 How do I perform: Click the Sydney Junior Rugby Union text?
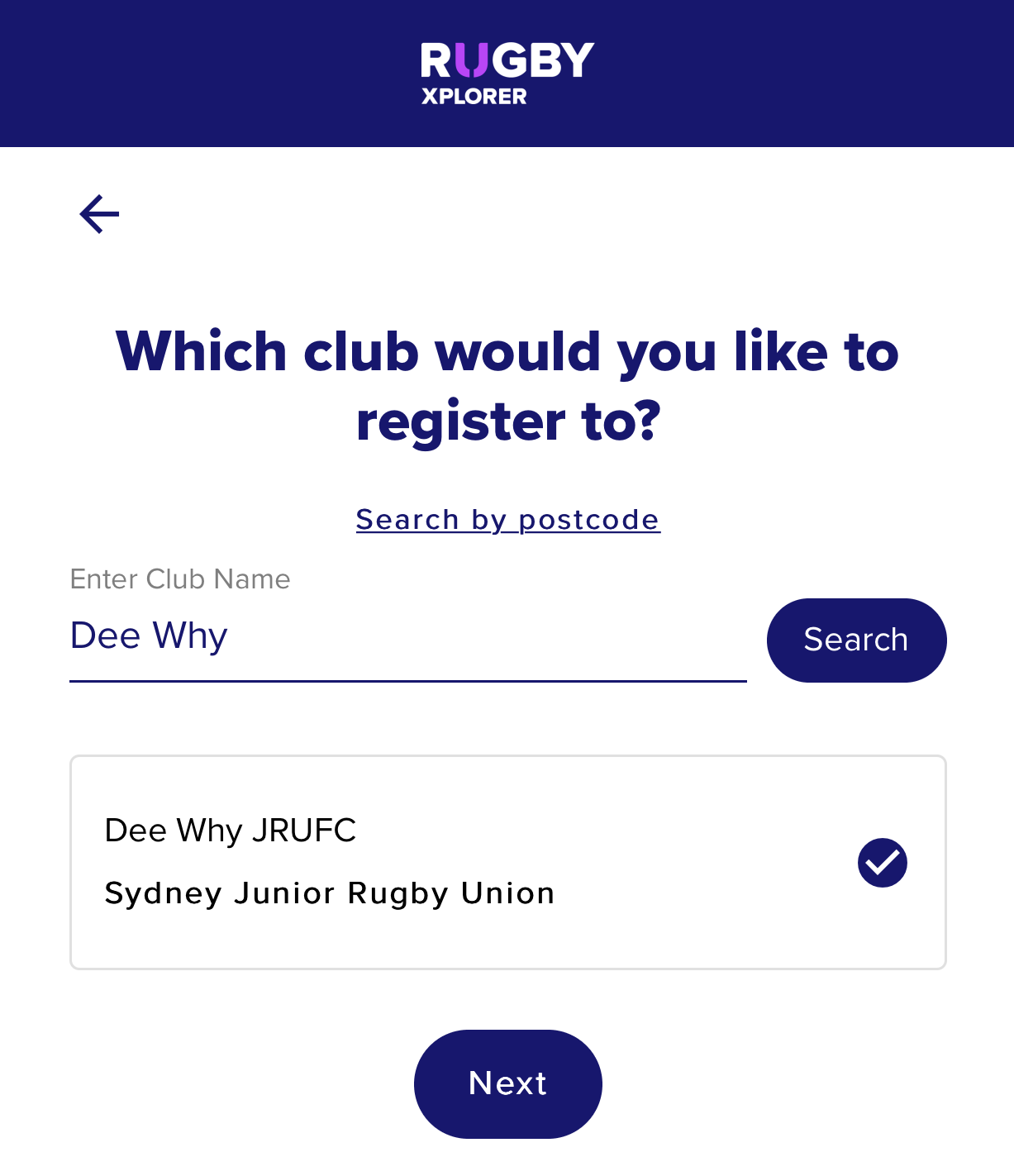(x=330, y=893)
